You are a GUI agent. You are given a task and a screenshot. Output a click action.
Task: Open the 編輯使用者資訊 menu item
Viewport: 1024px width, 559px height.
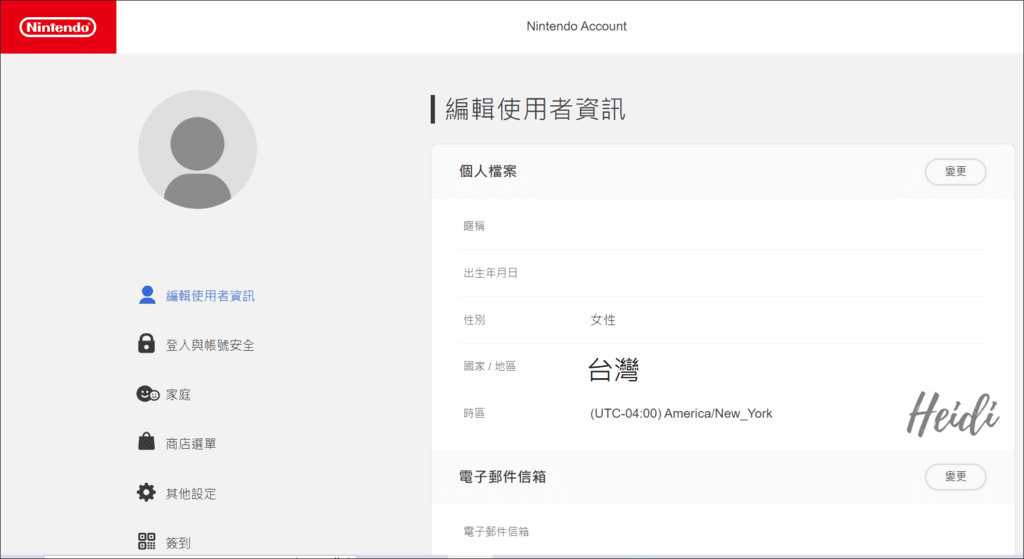click(210, 296)
